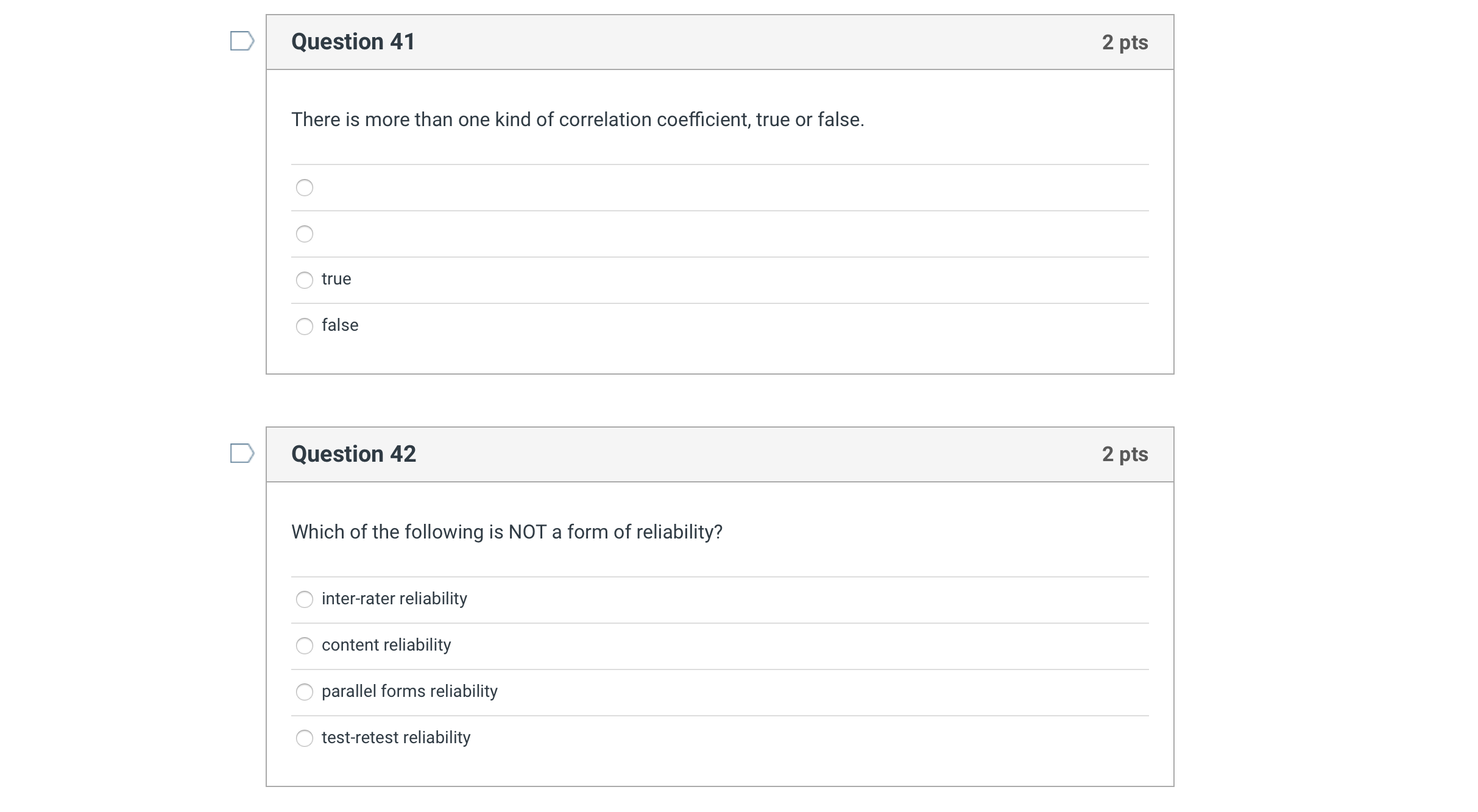Click the first blank answer option in Question 41
Viewport: 1478px width, 812px height.
[305, 188]
